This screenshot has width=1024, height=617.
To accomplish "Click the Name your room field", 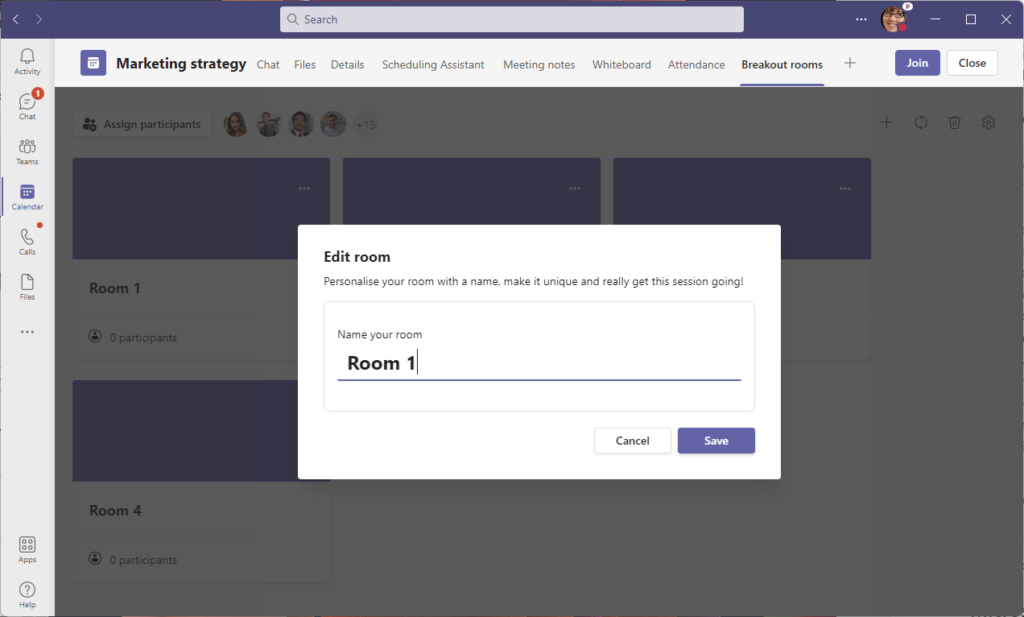I will tap(539, 363).
